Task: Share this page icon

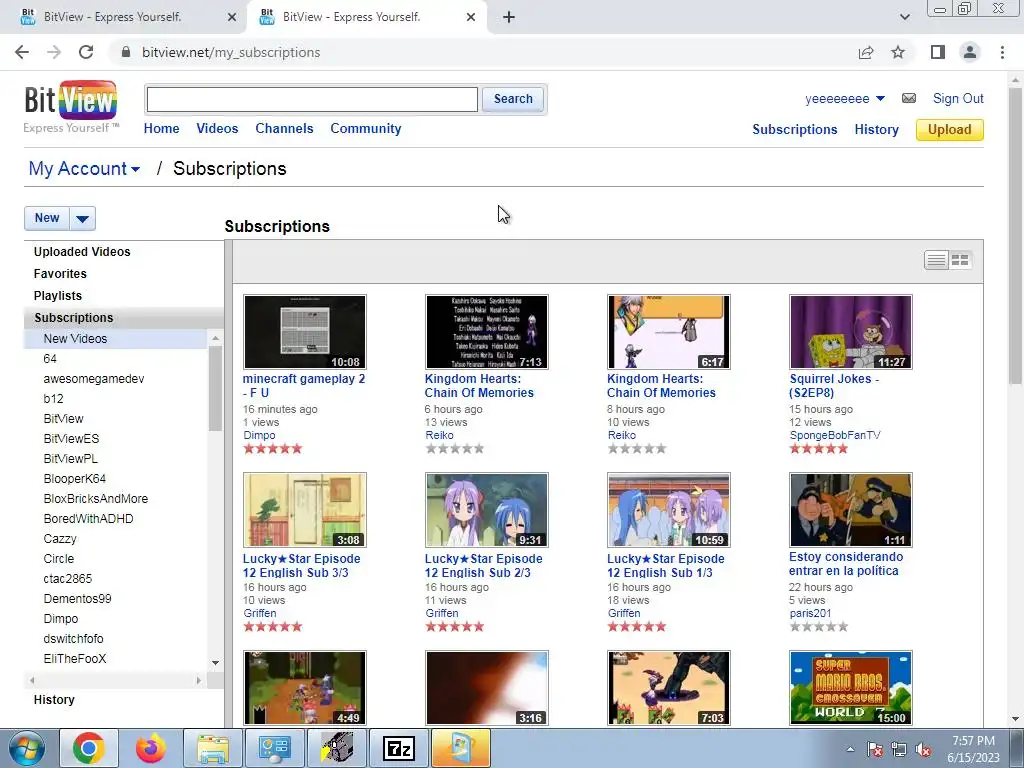Action: point(866,52)
